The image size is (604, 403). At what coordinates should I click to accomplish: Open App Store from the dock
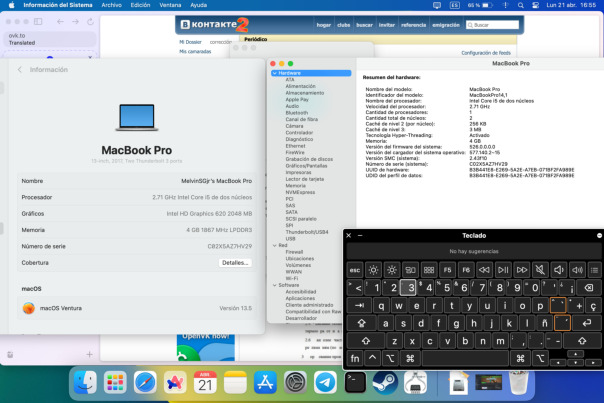pos(265,381)
